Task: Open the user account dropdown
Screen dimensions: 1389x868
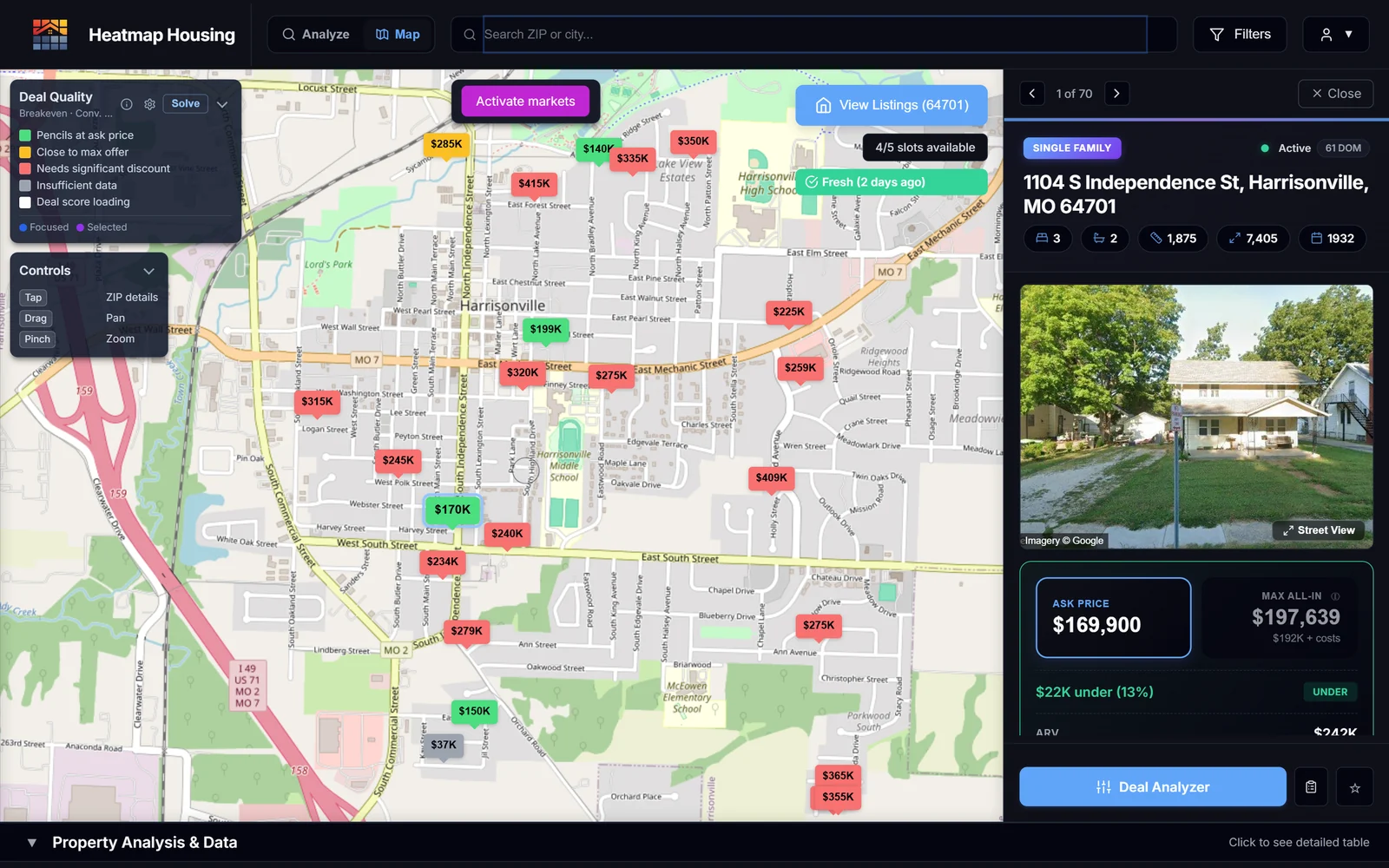Action: pyautogui.click(x=1336, y=35)
